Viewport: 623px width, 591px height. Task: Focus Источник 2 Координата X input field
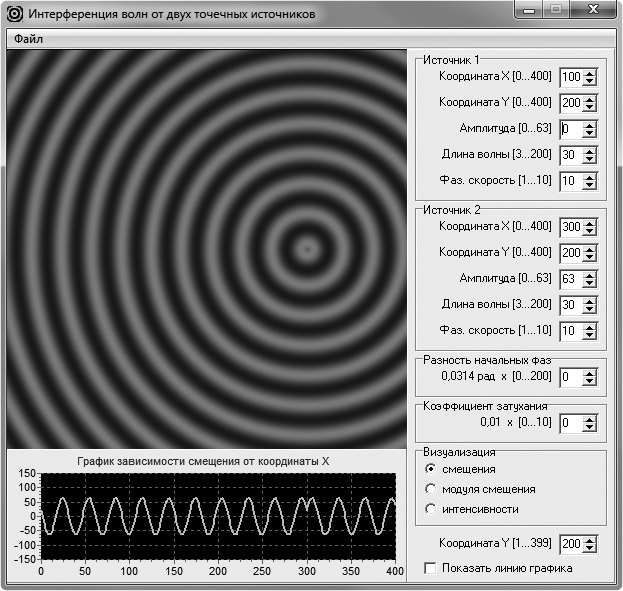tap(571, 227)
